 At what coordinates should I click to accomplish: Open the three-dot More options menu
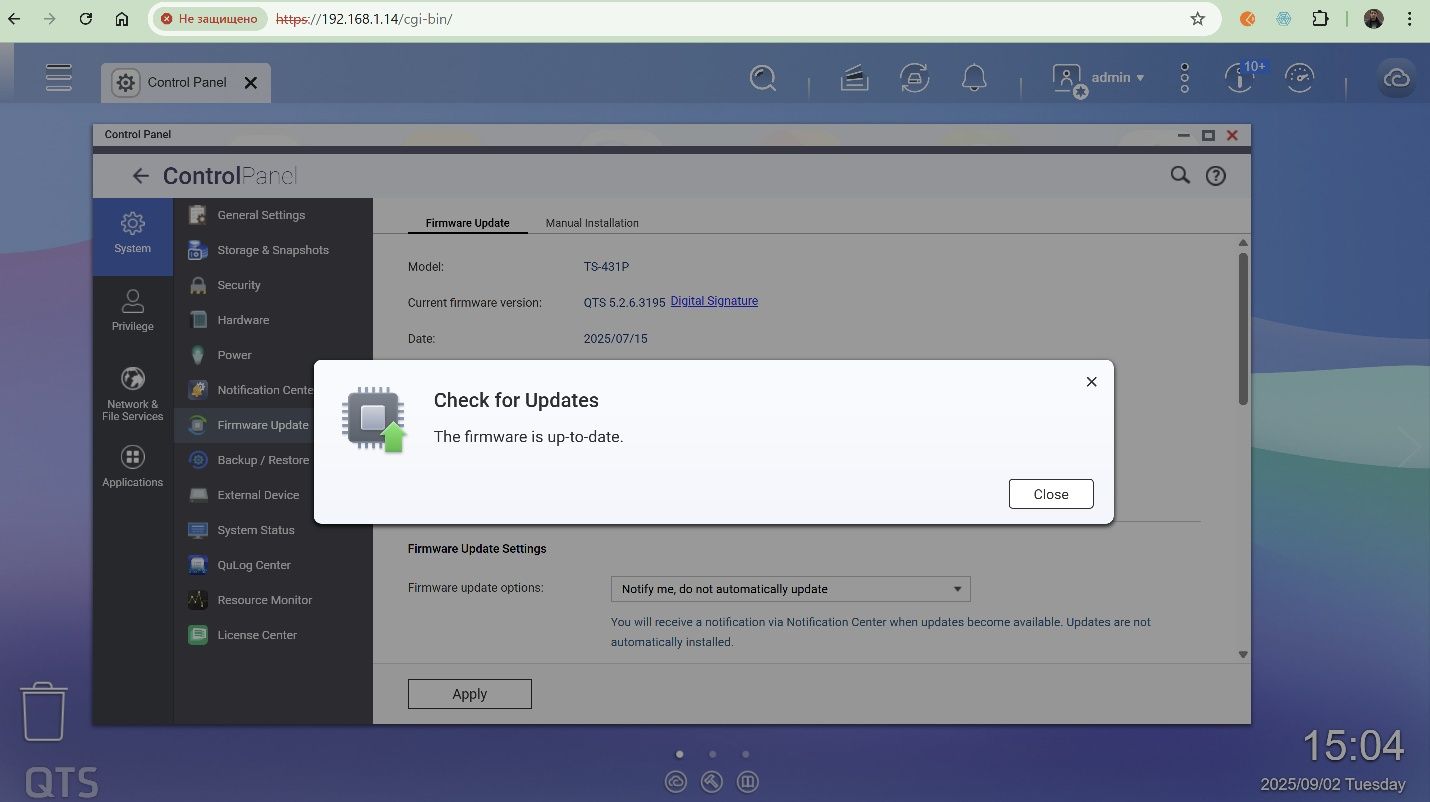[x=1184, y=78]
